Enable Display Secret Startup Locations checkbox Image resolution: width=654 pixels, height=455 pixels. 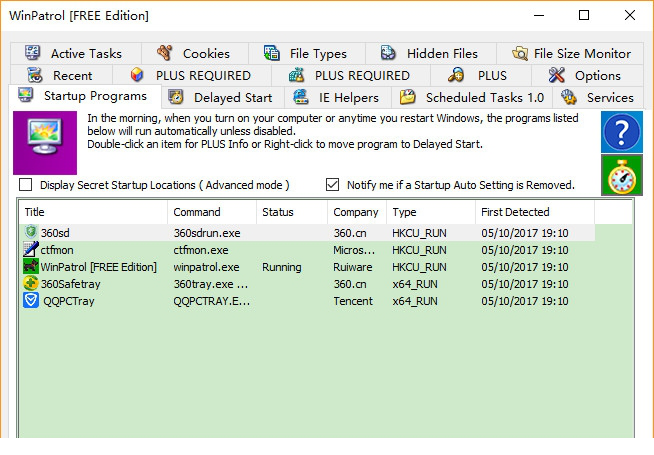(25, 184)
